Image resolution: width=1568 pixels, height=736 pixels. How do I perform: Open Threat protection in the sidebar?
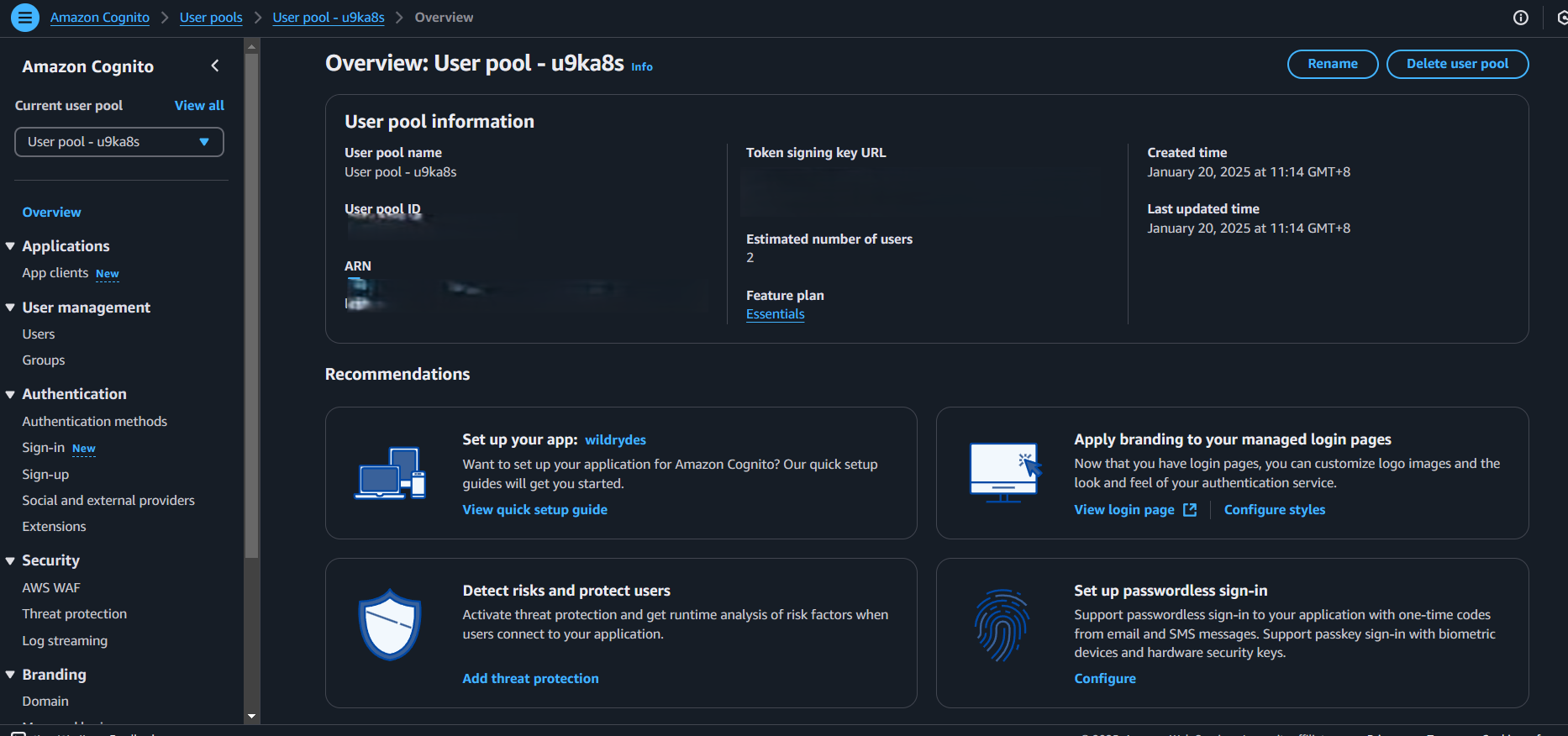pos(75,614)
